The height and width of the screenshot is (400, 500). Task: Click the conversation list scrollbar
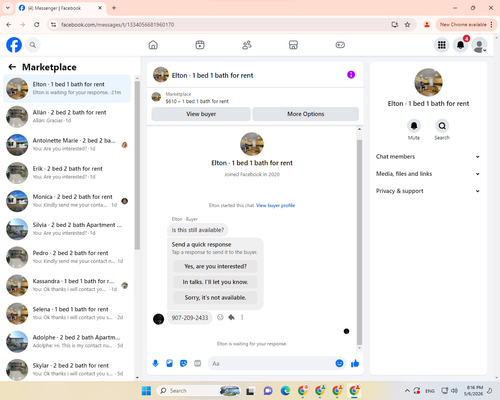click(x=137, y=165)
